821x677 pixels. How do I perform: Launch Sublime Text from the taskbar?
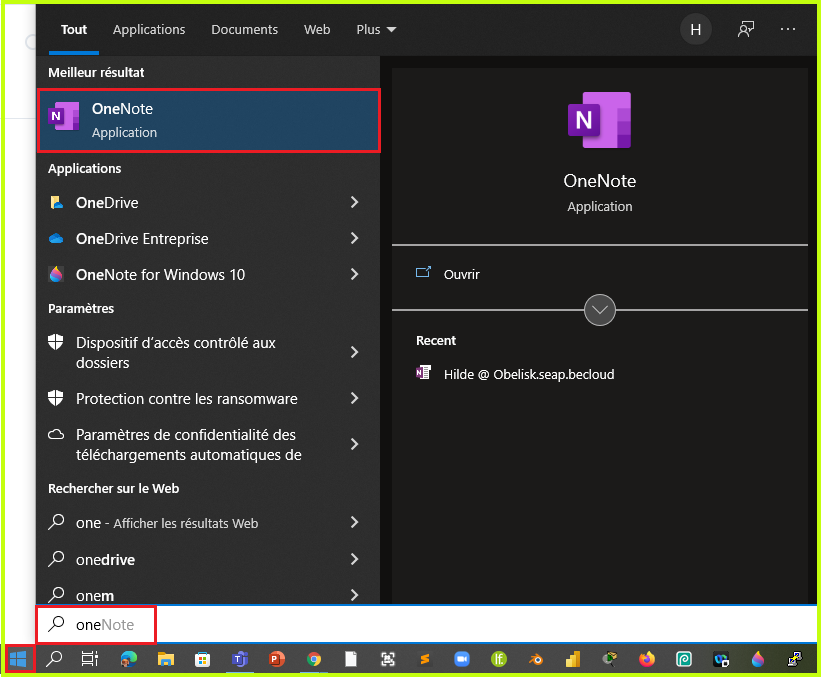click(x=425, y=659)
